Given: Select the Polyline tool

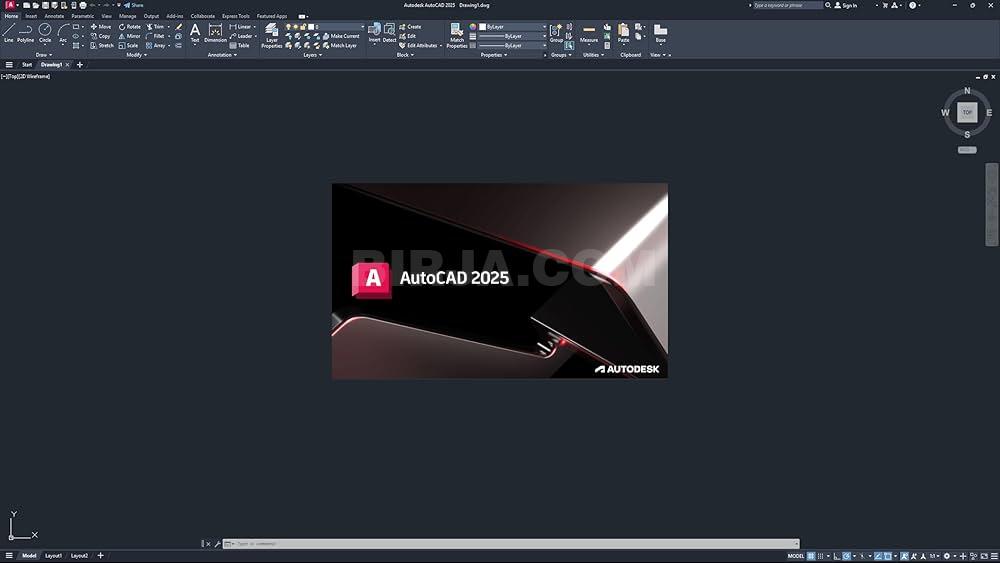Looking at the screenshot, I should pos(25,32).
